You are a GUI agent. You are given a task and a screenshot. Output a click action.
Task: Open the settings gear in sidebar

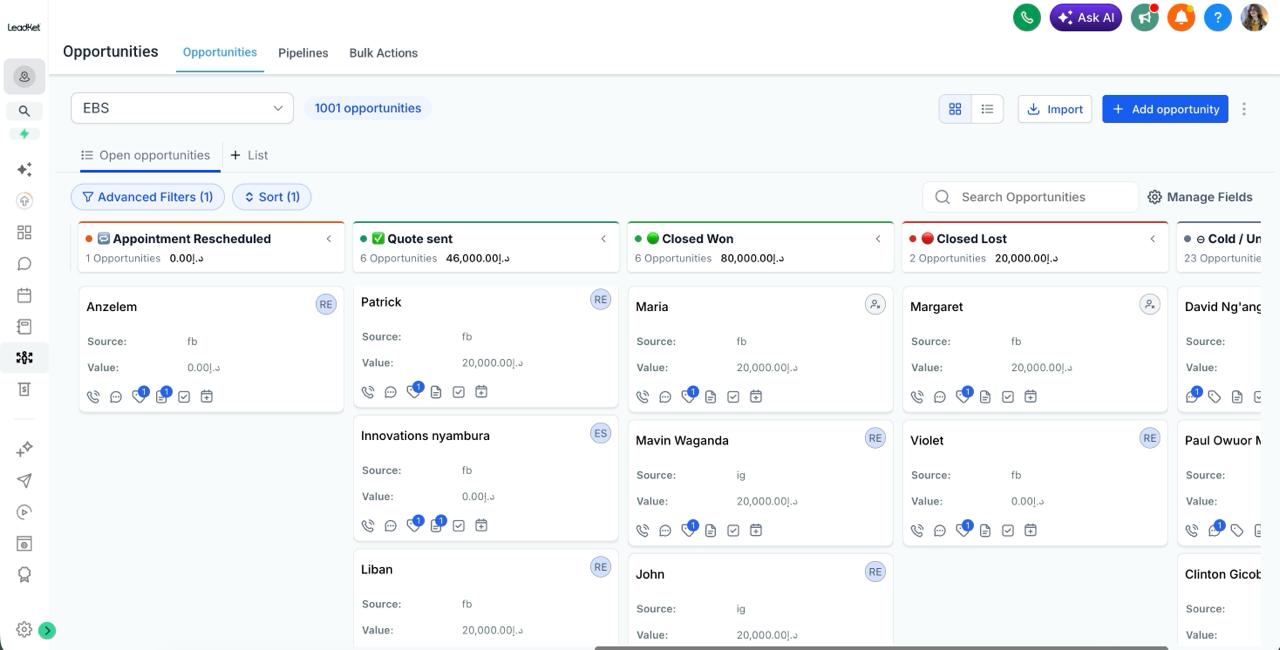pyautogui.click(x=24, y=629)
